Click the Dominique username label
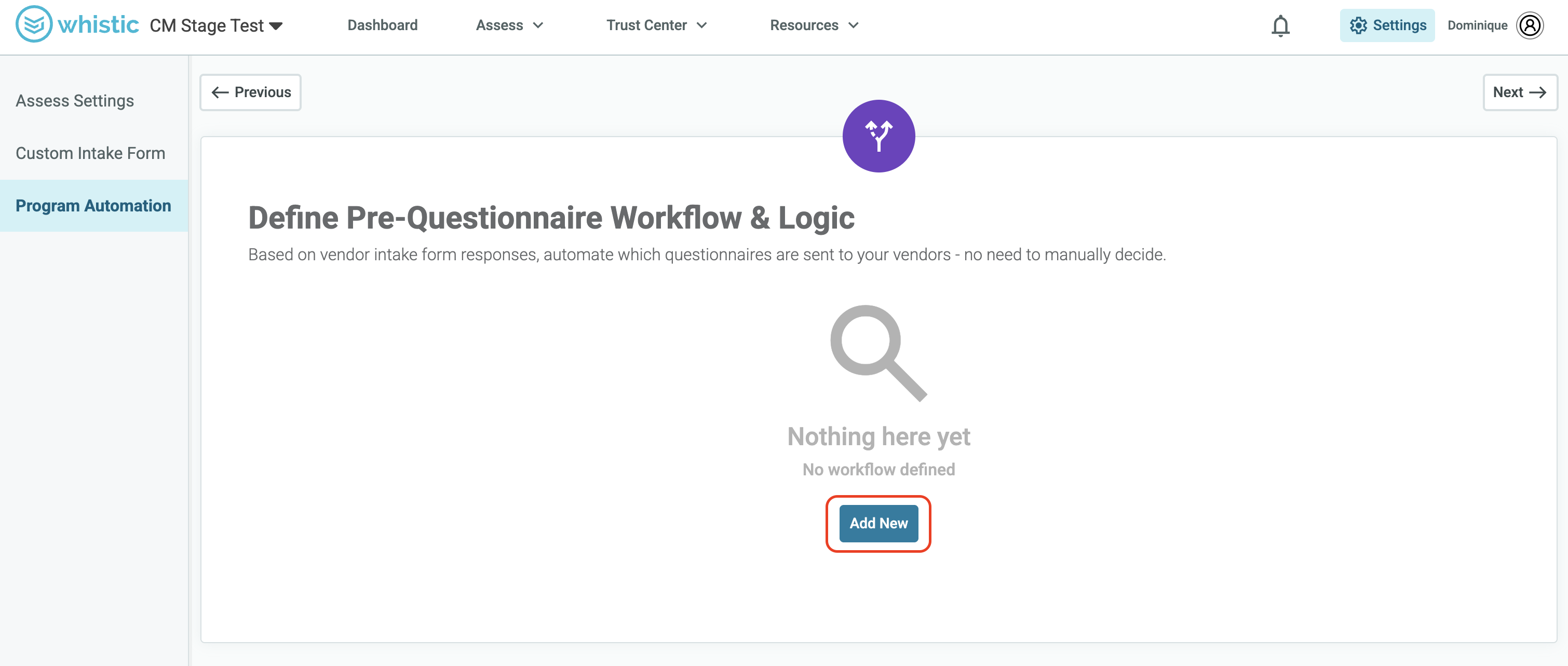Viewport: 1568px width, 666px height. click(1477, 25)
